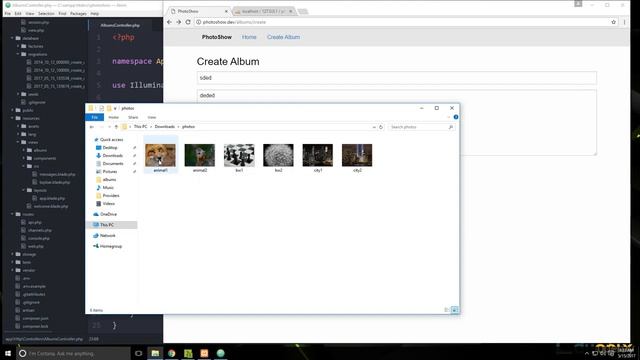Viewport: 640px width, 360px height.
Task: Select the bw2 photo thumbnail
Action: 278,155
